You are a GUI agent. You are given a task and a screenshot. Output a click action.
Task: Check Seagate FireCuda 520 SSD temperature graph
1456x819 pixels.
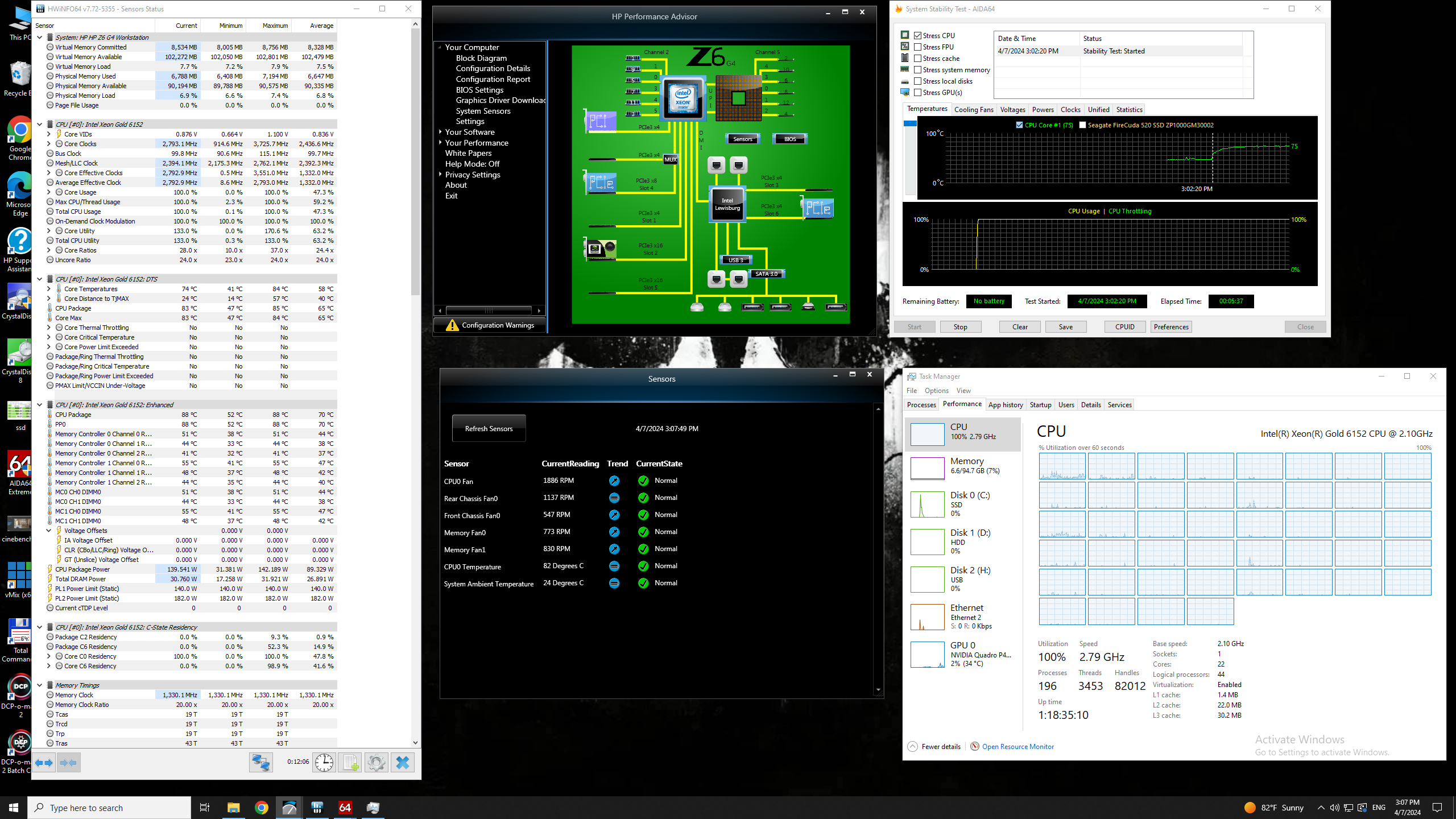pyautogui.click(x=1083, y=125)
